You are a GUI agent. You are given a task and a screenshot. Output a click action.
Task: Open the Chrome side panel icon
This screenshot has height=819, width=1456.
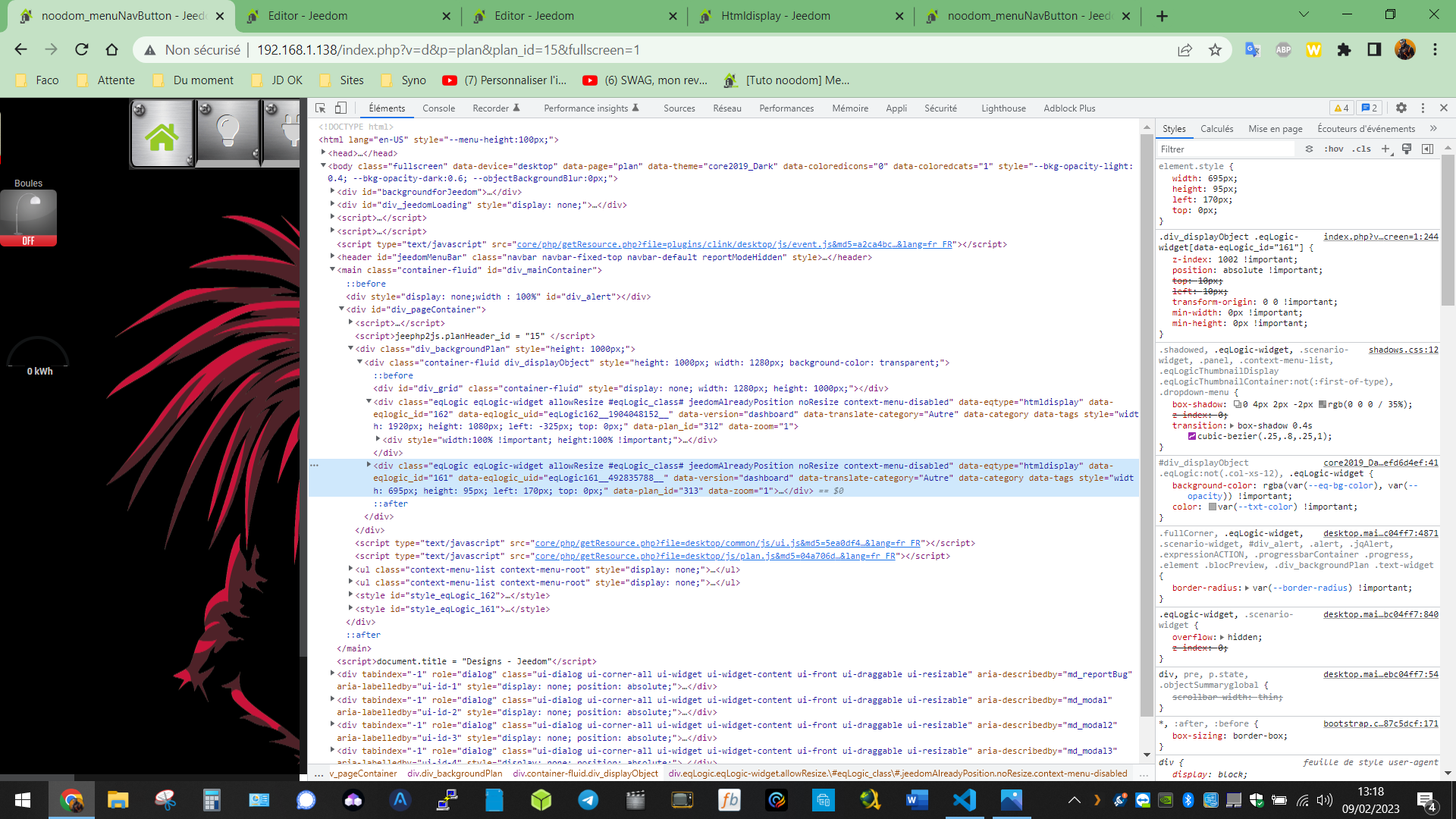(x=1374, y=49)
